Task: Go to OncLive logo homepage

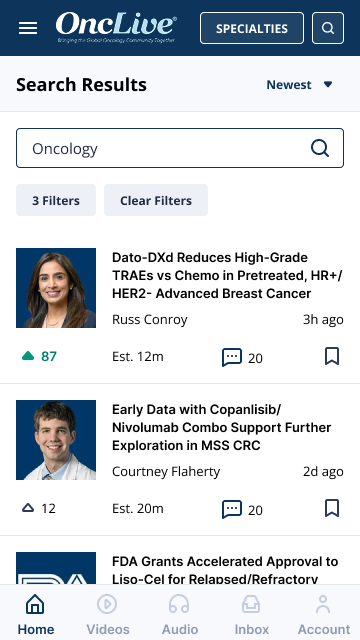Action: coord(116,27)
